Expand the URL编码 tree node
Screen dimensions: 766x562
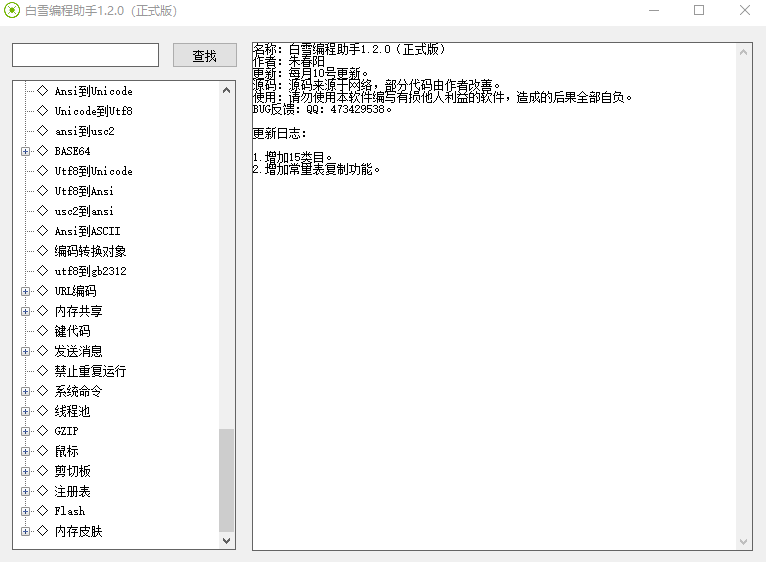pyautogui.click(x=25, y=291)
